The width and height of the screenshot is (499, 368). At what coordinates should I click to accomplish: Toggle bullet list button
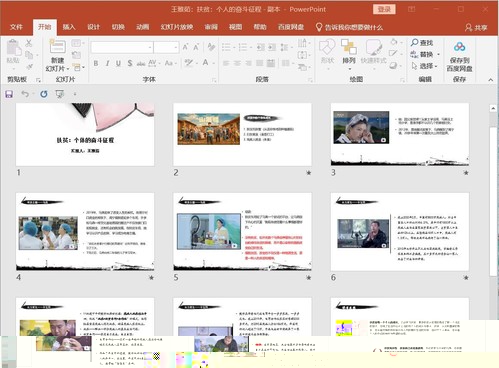coord(226,47)
